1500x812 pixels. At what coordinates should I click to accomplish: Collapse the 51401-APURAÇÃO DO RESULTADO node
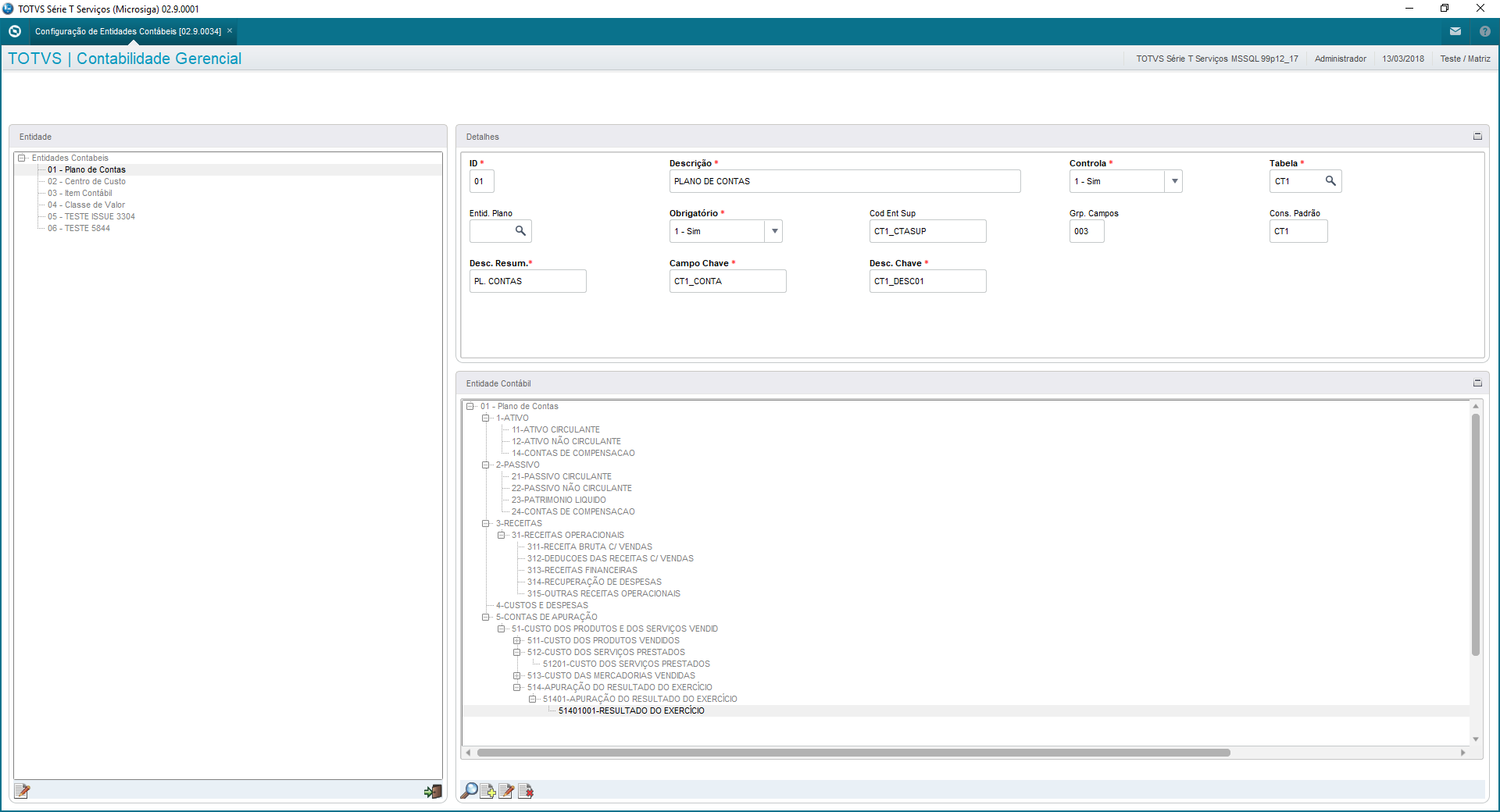[x=533, y=699]
